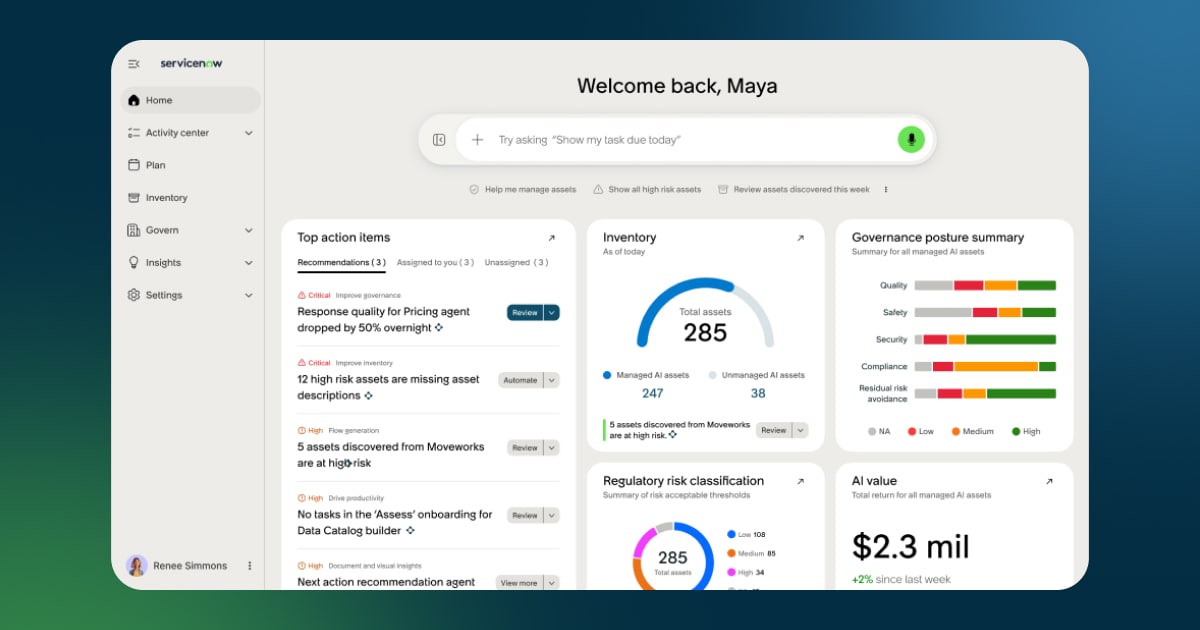Open dropdown next to Automate button
The height and width of the screenshot is (630, 1200).
[552, 380]
